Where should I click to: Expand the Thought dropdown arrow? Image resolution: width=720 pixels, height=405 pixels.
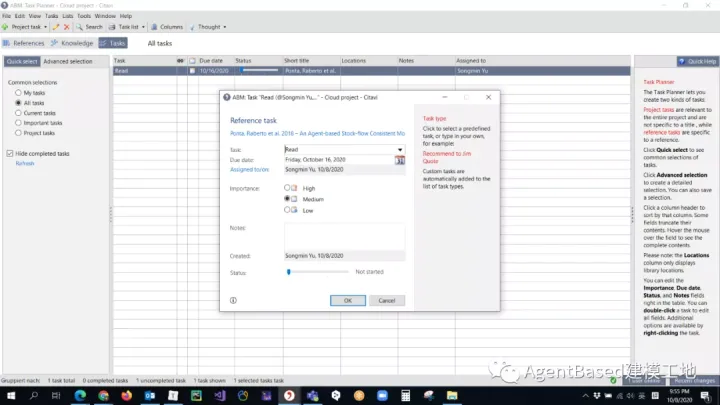(225, 27)
